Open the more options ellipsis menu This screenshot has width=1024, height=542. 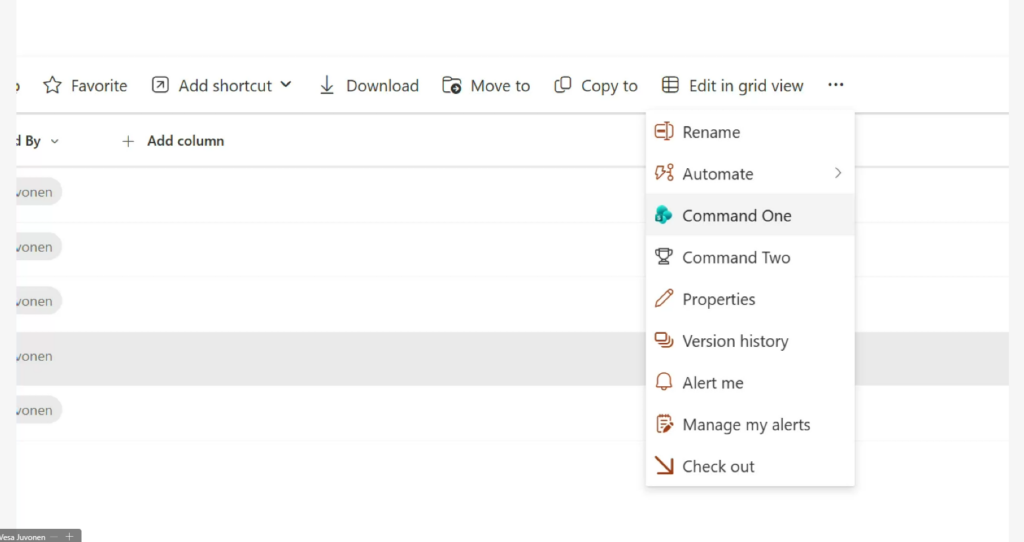pyautogui.click(x=836, y=86)
